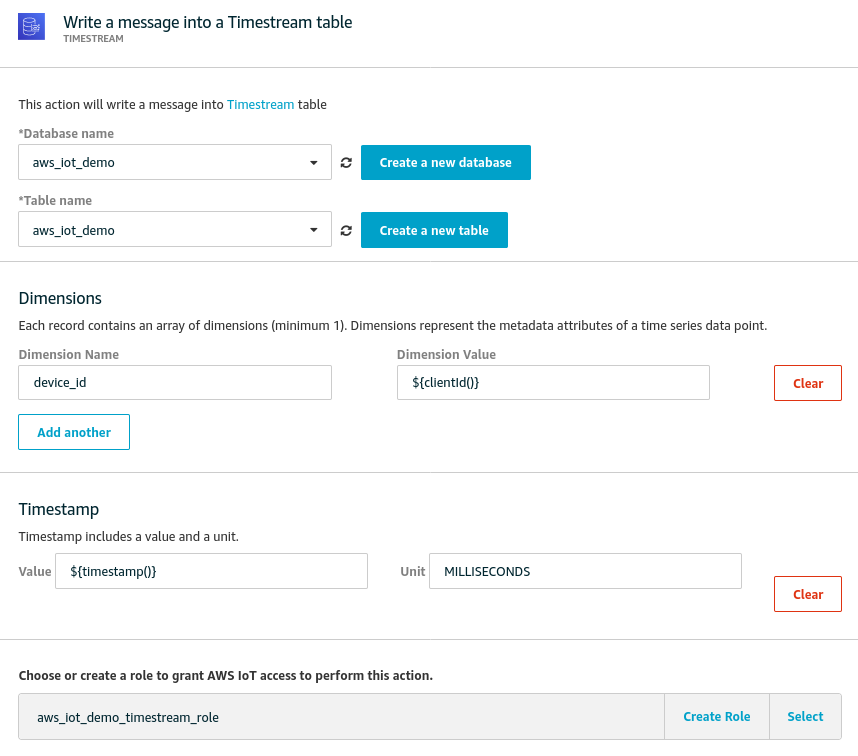
Task: Open the database name dropdown arrow
Action: [315, 162]
